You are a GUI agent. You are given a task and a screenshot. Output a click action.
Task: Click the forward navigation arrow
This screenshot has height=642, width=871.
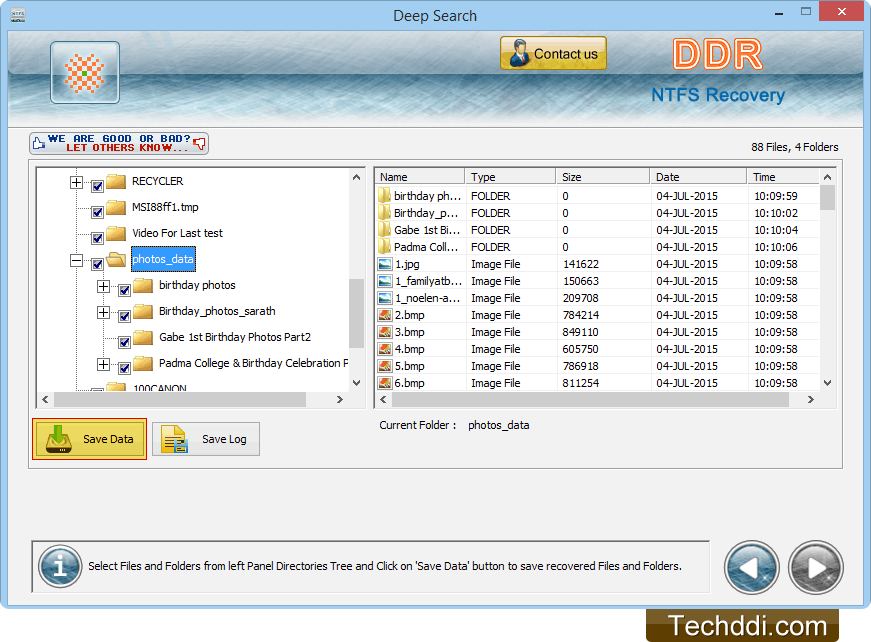(x=815, y=567)
